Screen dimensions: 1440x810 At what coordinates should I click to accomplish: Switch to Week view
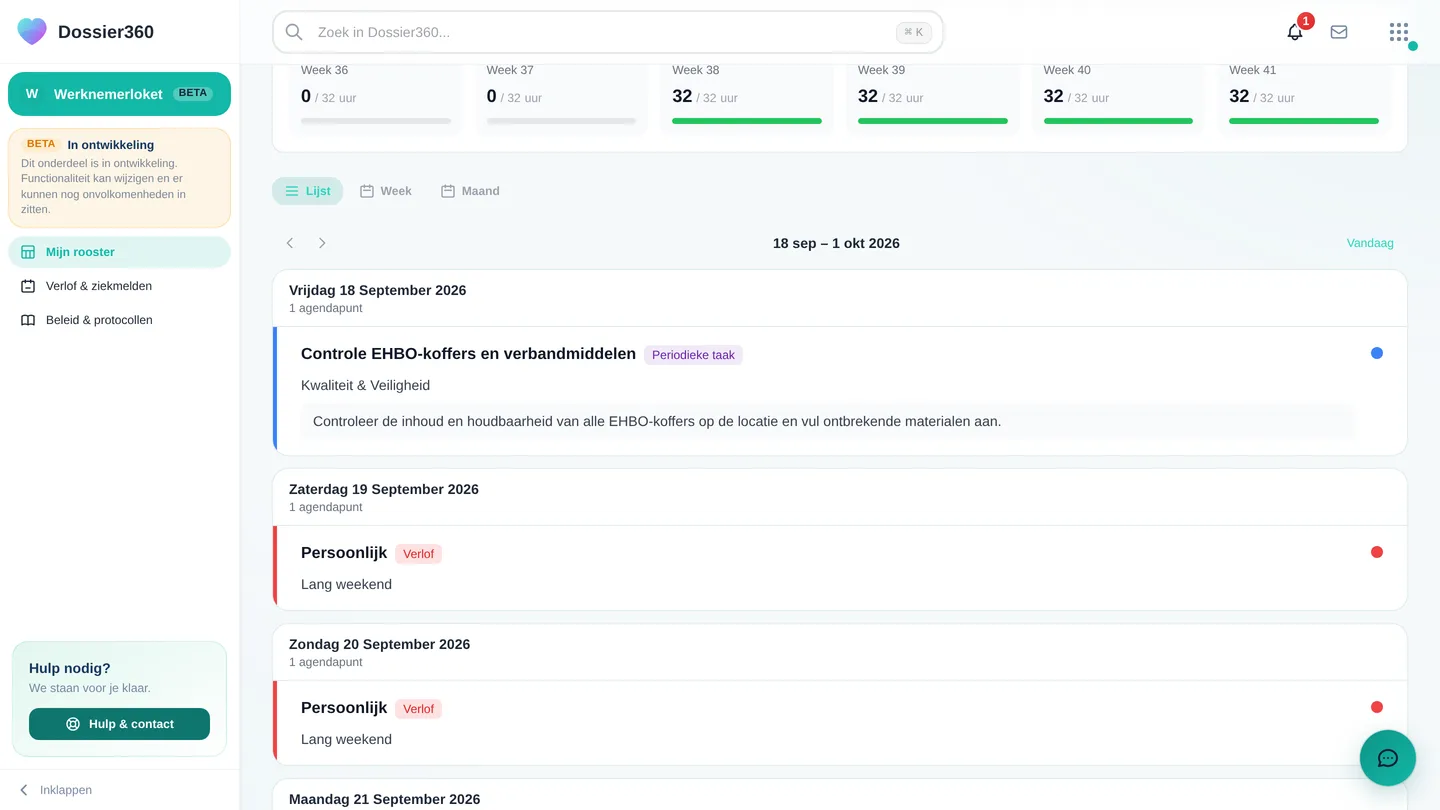coord(386,191)
